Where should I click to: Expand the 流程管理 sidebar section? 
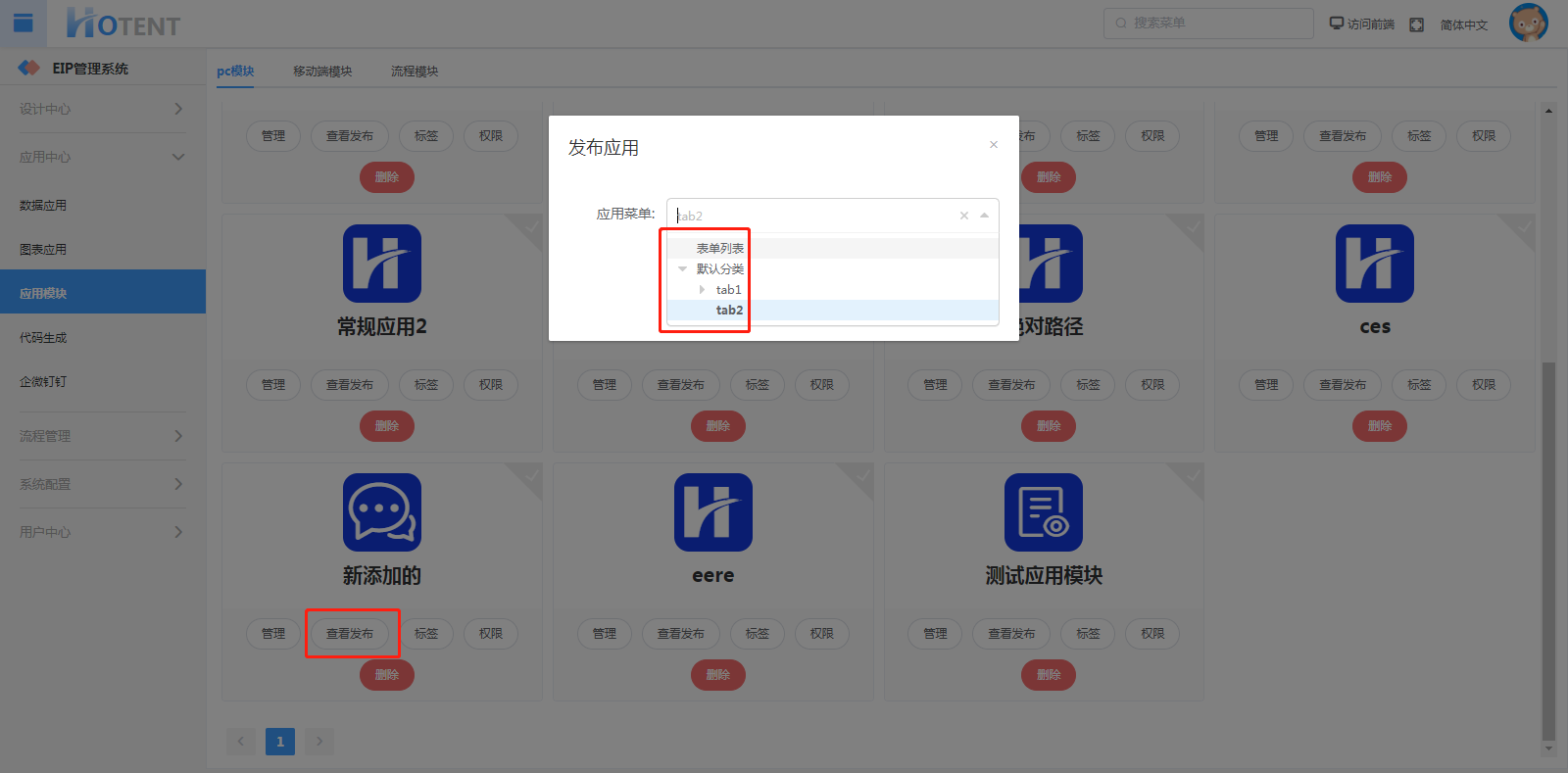pyautogui.click(x=103, y=436)
